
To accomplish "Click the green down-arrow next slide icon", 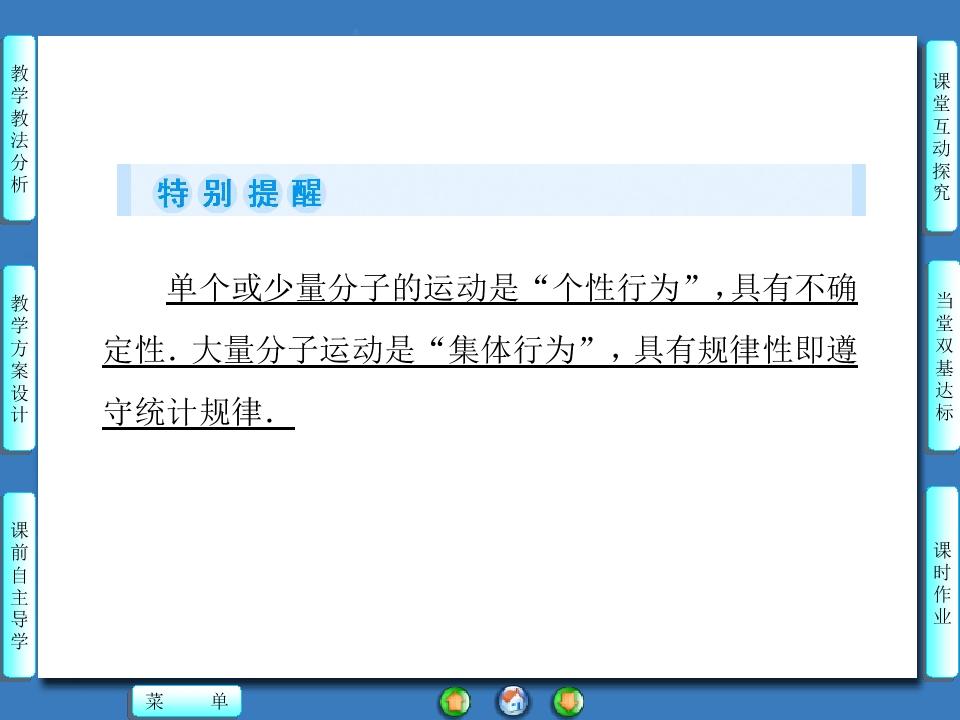I will 568,702.
